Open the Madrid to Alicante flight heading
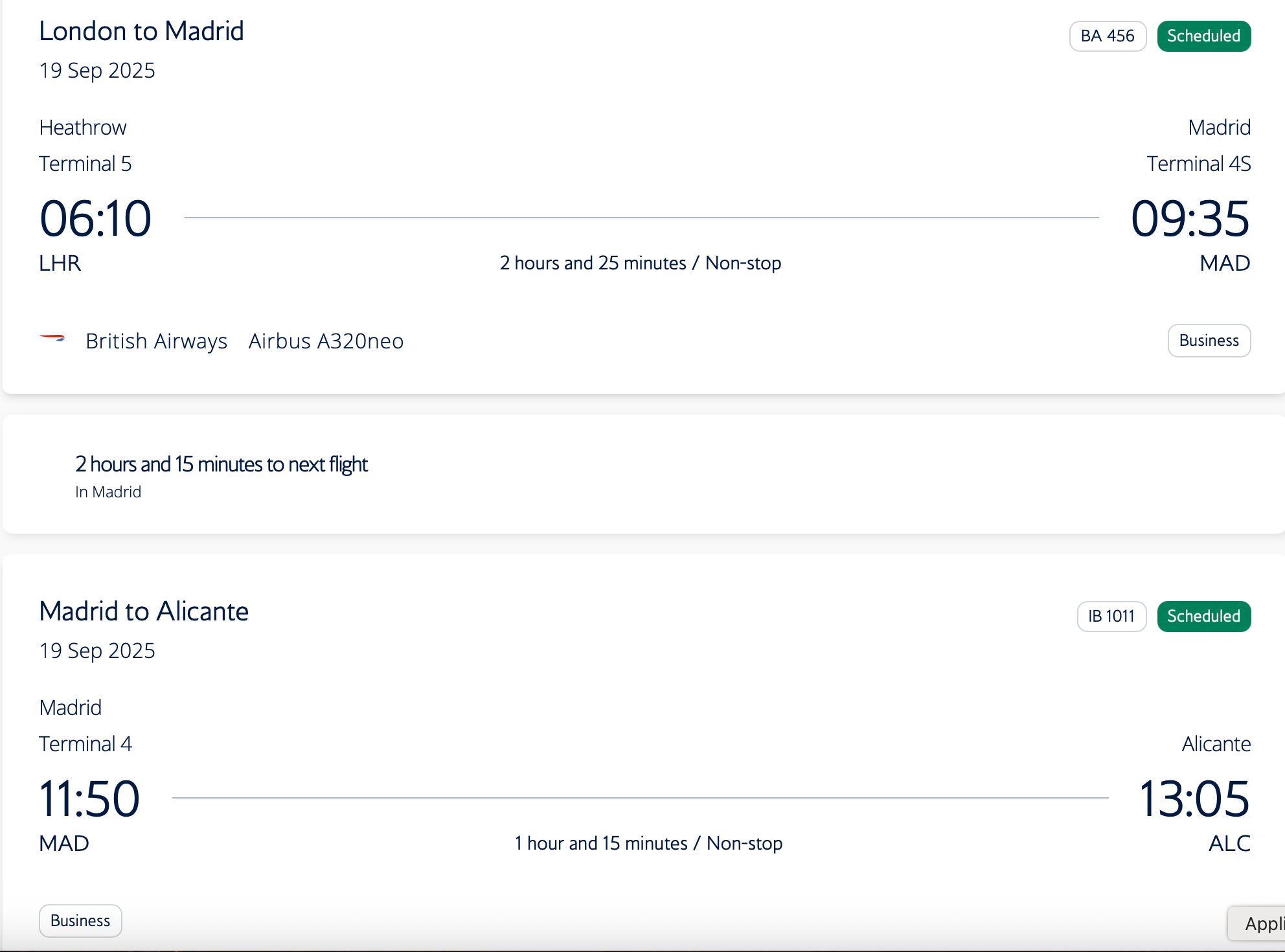The image size is (1285, 952). point(144,611)
